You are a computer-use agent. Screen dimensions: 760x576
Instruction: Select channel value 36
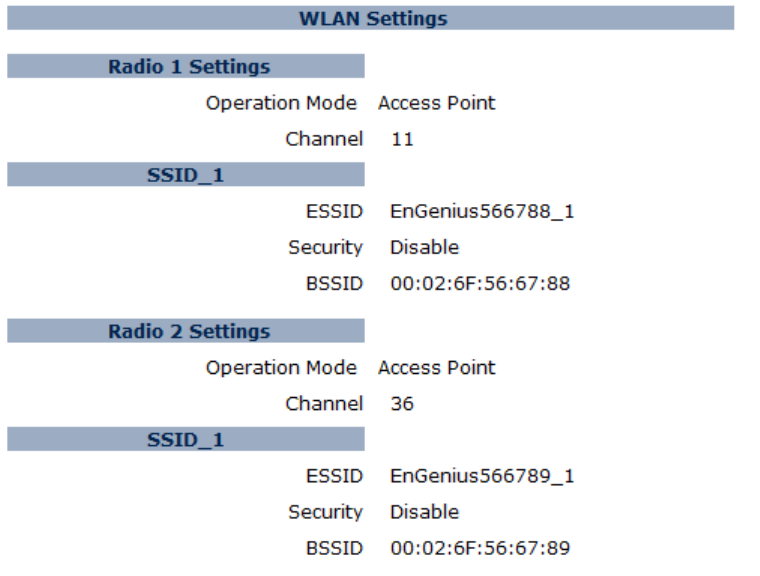[402, 403]
